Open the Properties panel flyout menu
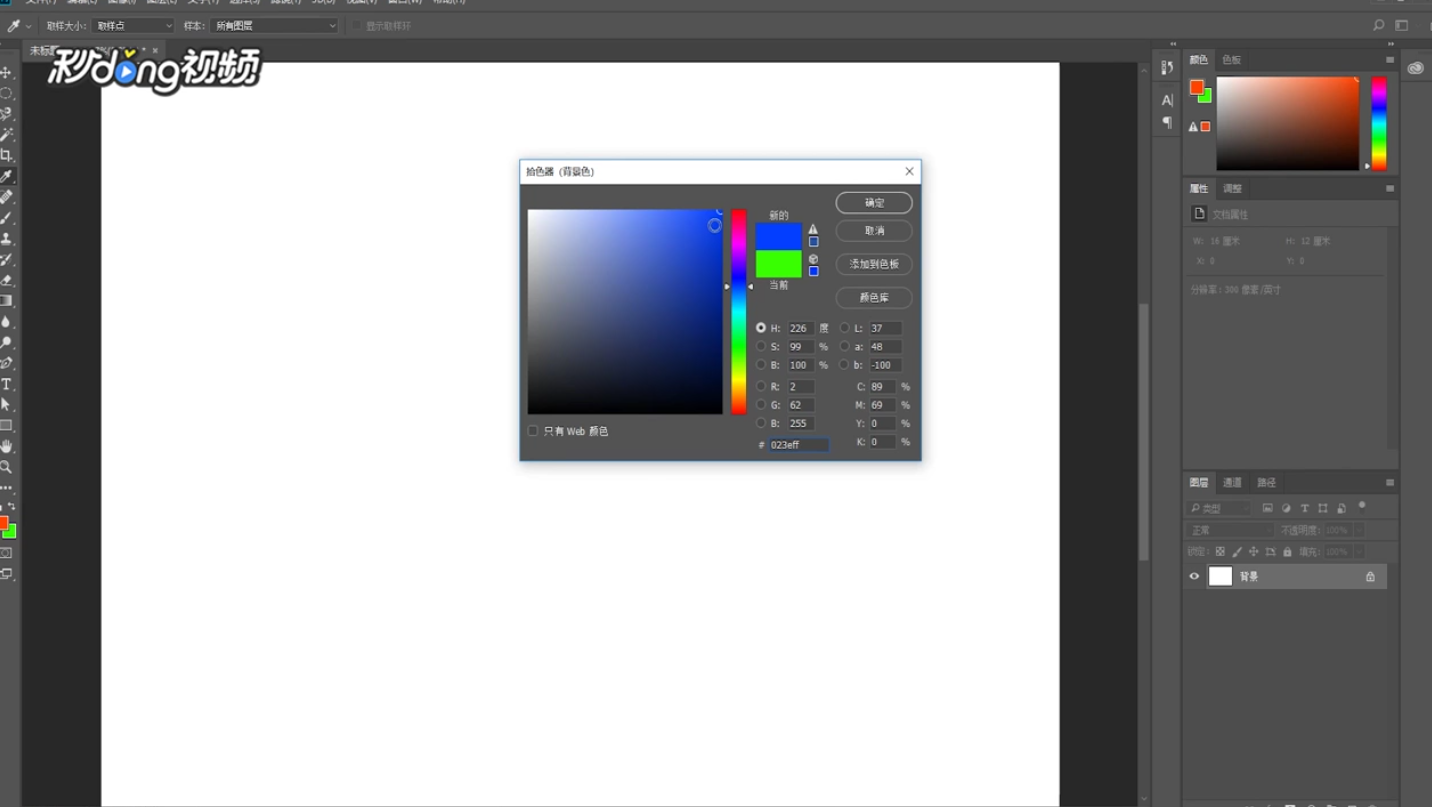Image resolution: width=1432 pixels, height=807 pixels. coord(1390,188)
